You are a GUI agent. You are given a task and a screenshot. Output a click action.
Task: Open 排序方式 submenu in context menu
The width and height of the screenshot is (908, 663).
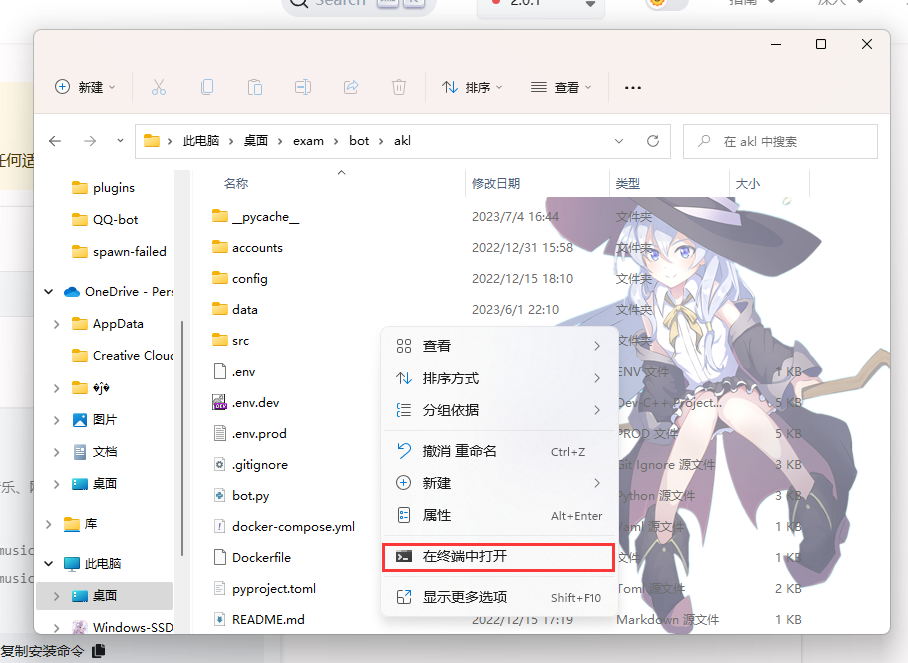(x=499, y=378)
